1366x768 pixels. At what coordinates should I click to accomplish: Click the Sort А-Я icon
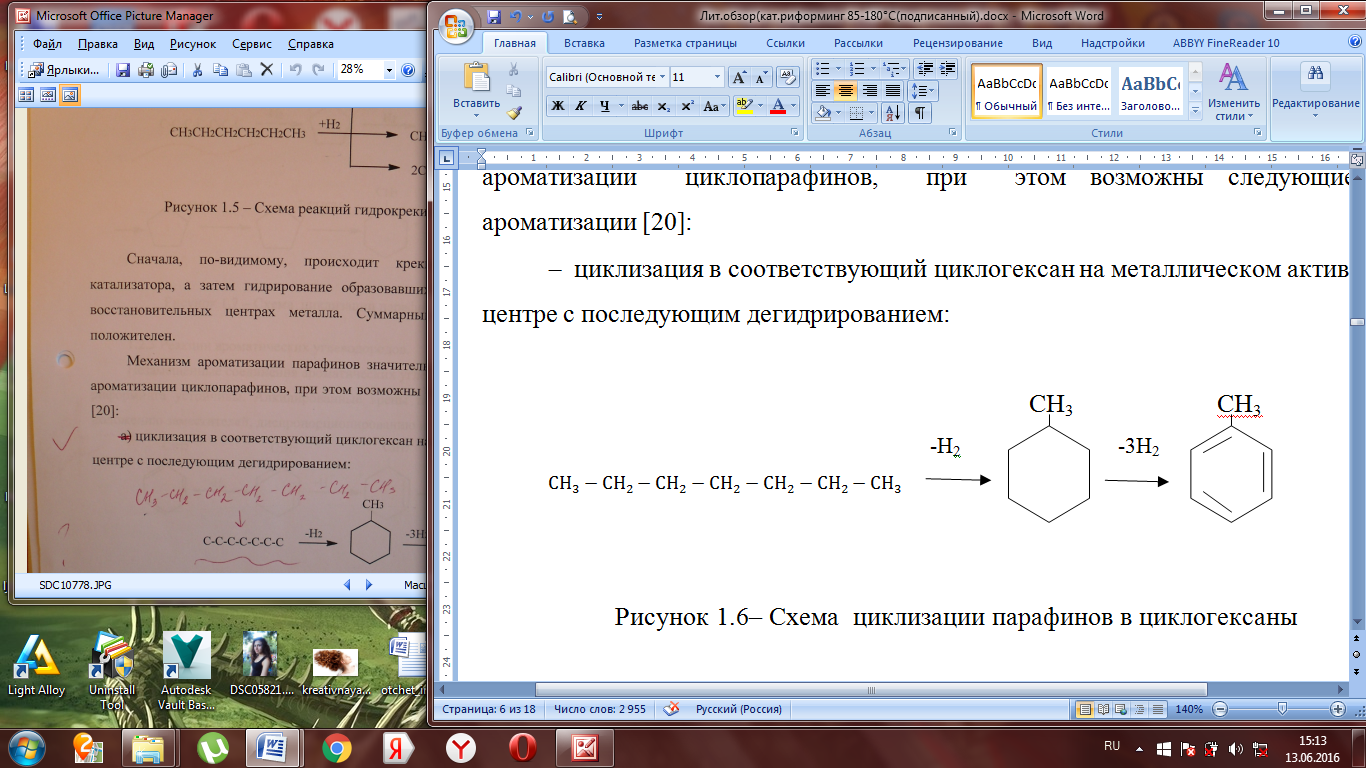click(892, 113)
